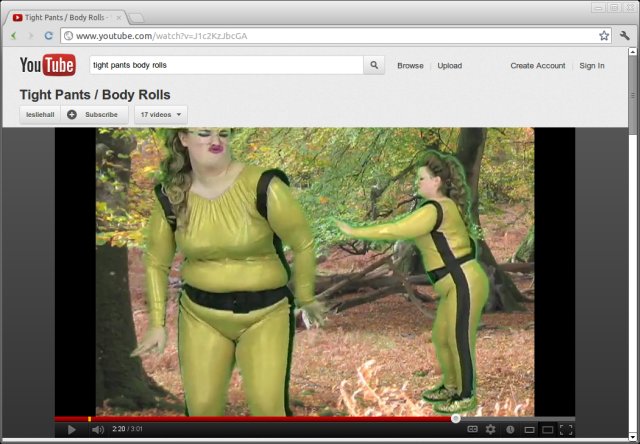This screenshot has height=444, width=640.
Task: Play the video
Action: point(71,429)
